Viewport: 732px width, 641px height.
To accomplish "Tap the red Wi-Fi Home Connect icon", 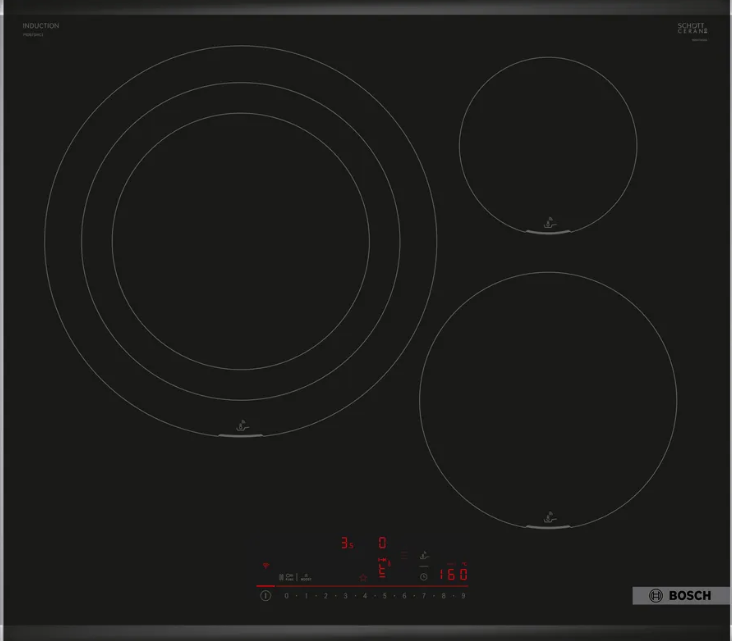I will point(266,566).
